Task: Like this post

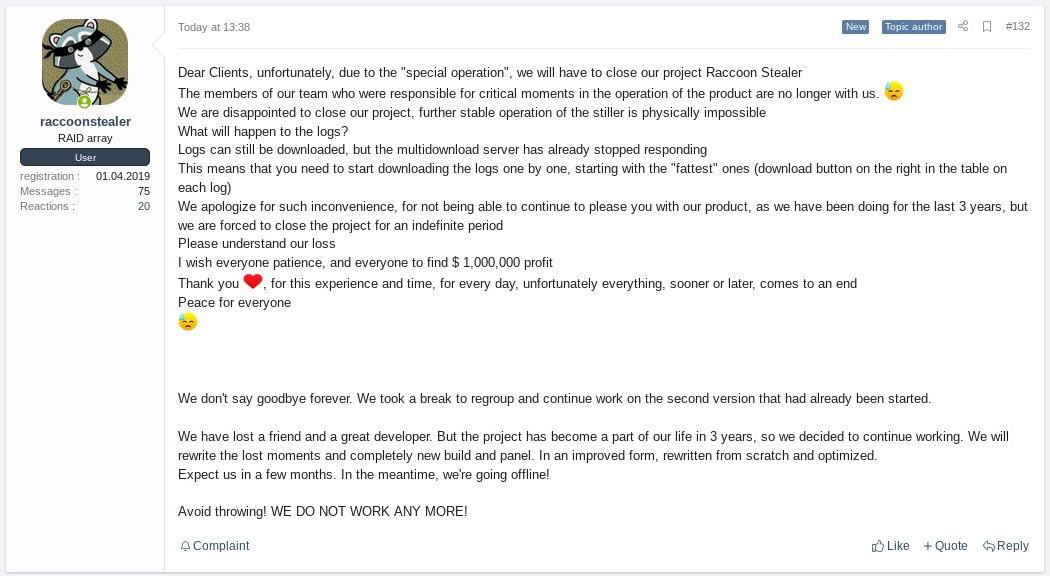Action: click(891, 546)
